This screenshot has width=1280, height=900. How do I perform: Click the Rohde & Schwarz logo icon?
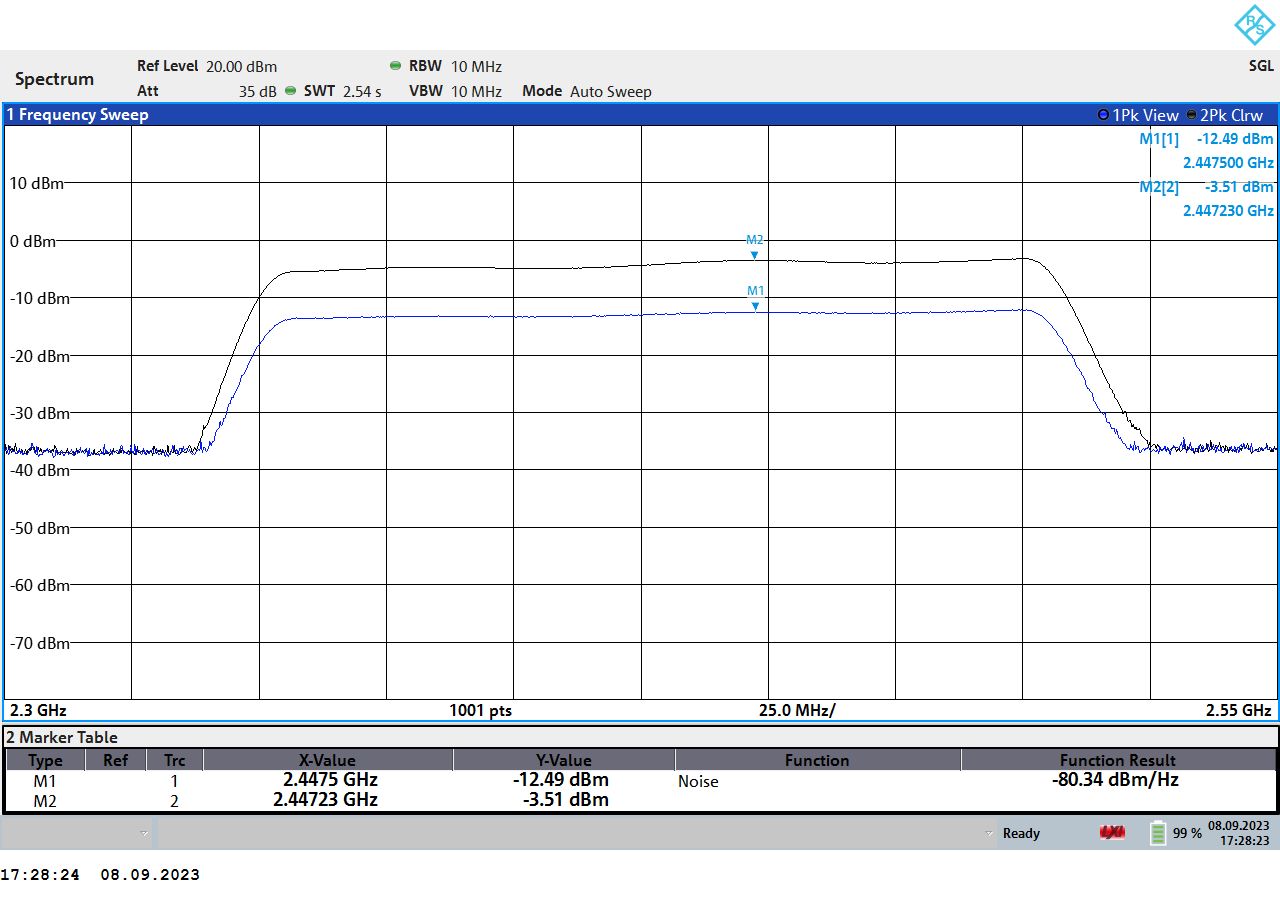click(1254, 25)
